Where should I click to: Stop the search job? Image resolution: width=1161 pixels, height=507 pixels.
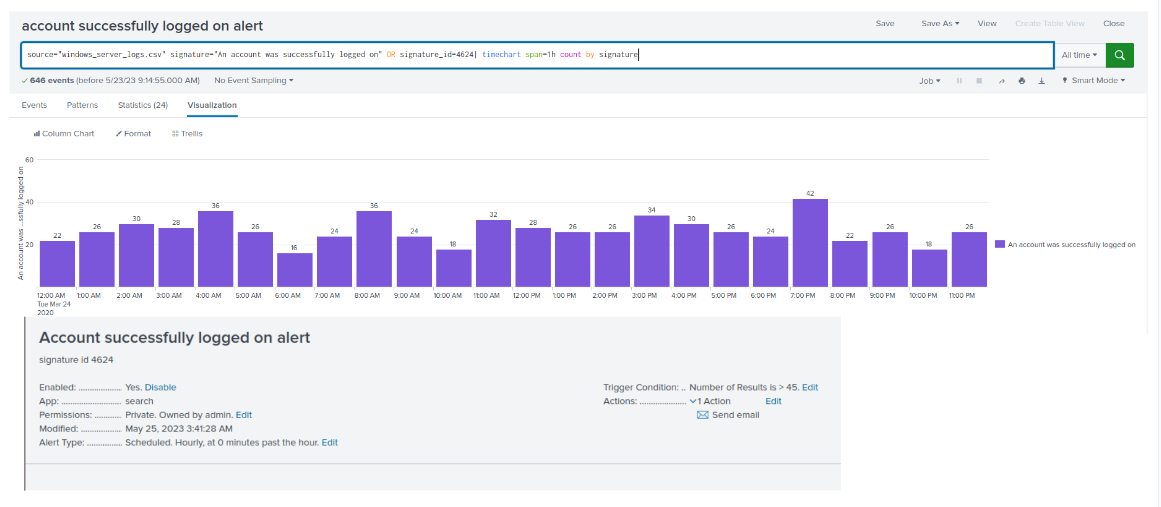pos(979,81)
